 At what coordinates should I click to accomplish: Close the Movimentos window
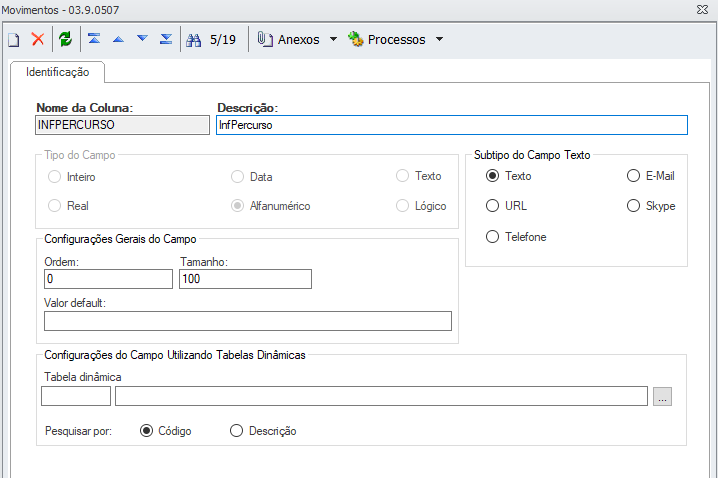pyautogui.click(x=702, y=10)
